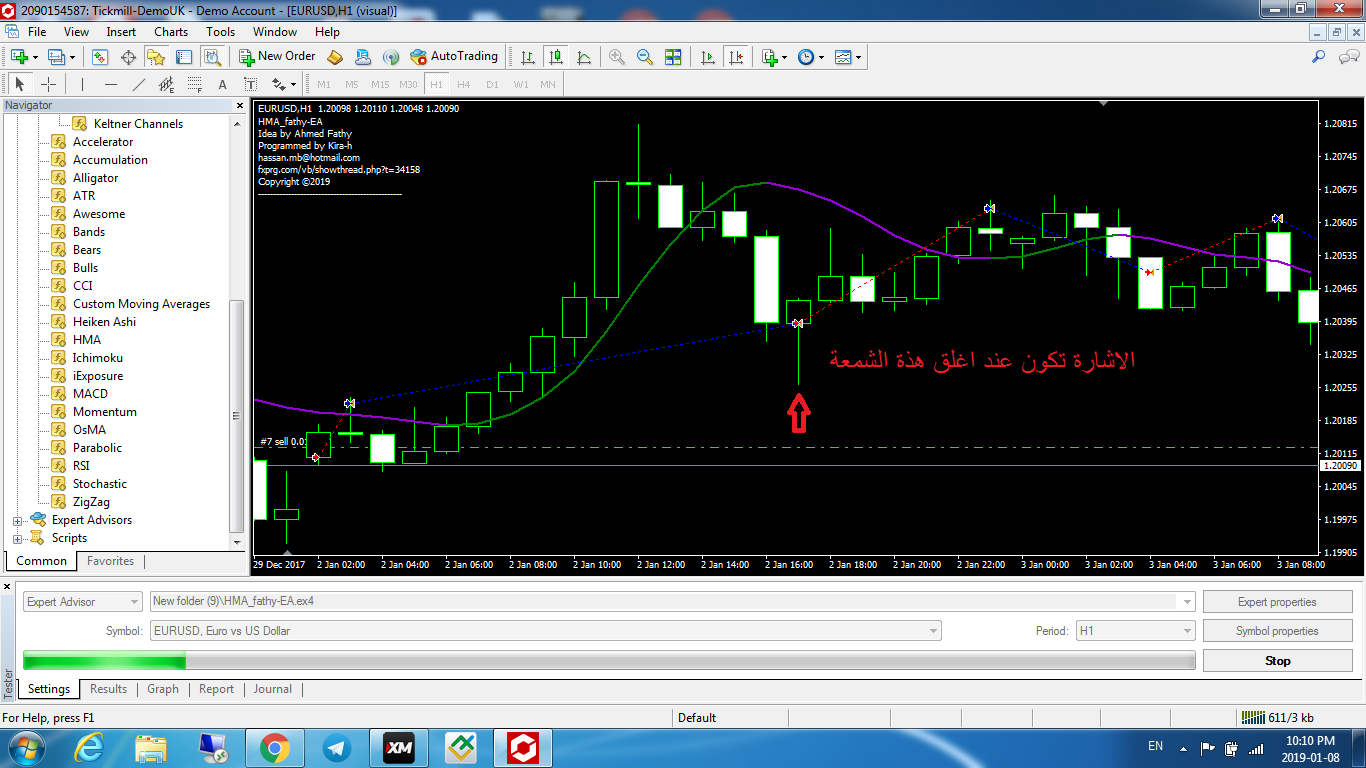The image size is (1366, 768).
Task: Select the Draw Text 'A' tool
Action: click(222, 85)
